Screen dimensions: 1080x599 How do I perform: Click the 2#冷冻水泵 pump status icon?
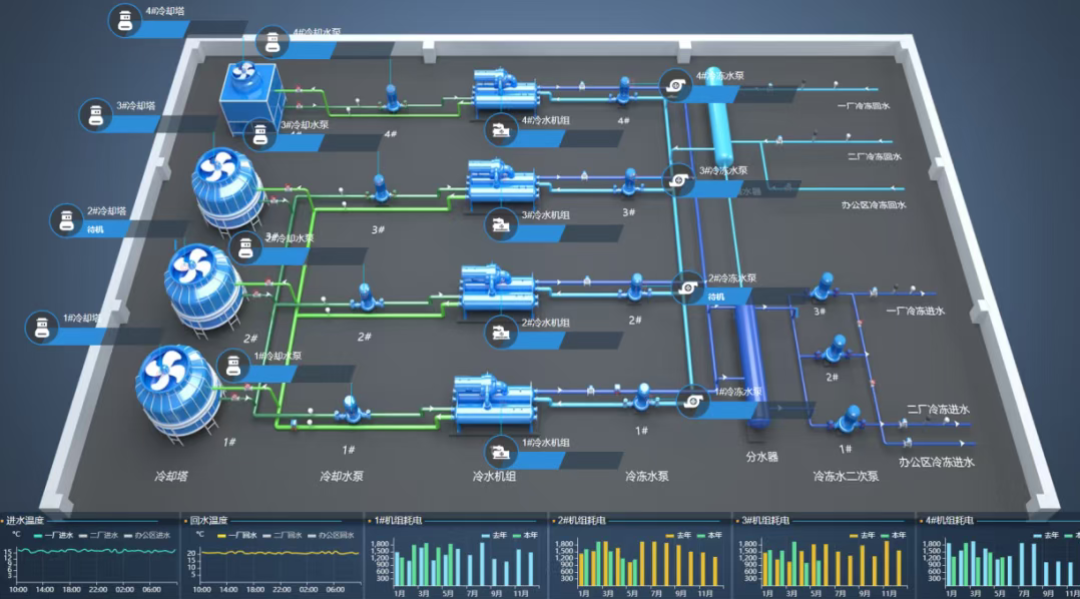point(688,287)
